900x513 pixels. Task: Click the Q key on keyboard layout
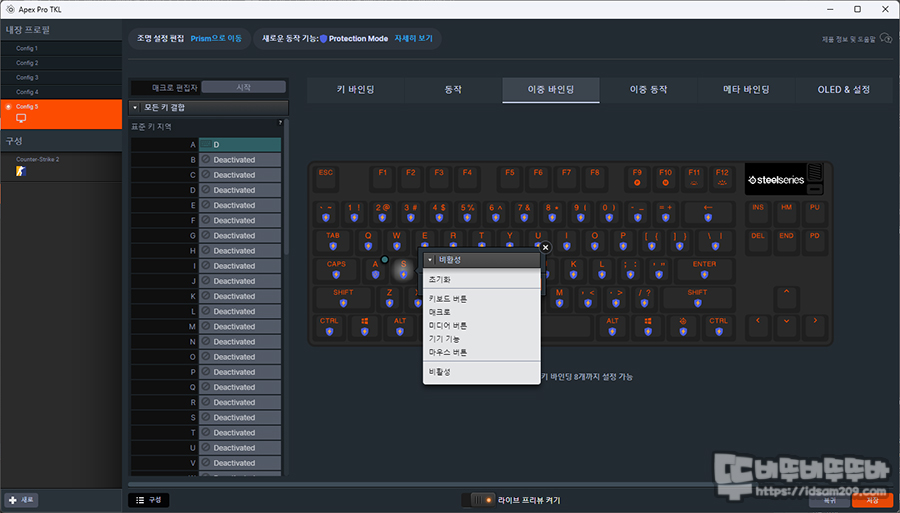tap(368, 241)
